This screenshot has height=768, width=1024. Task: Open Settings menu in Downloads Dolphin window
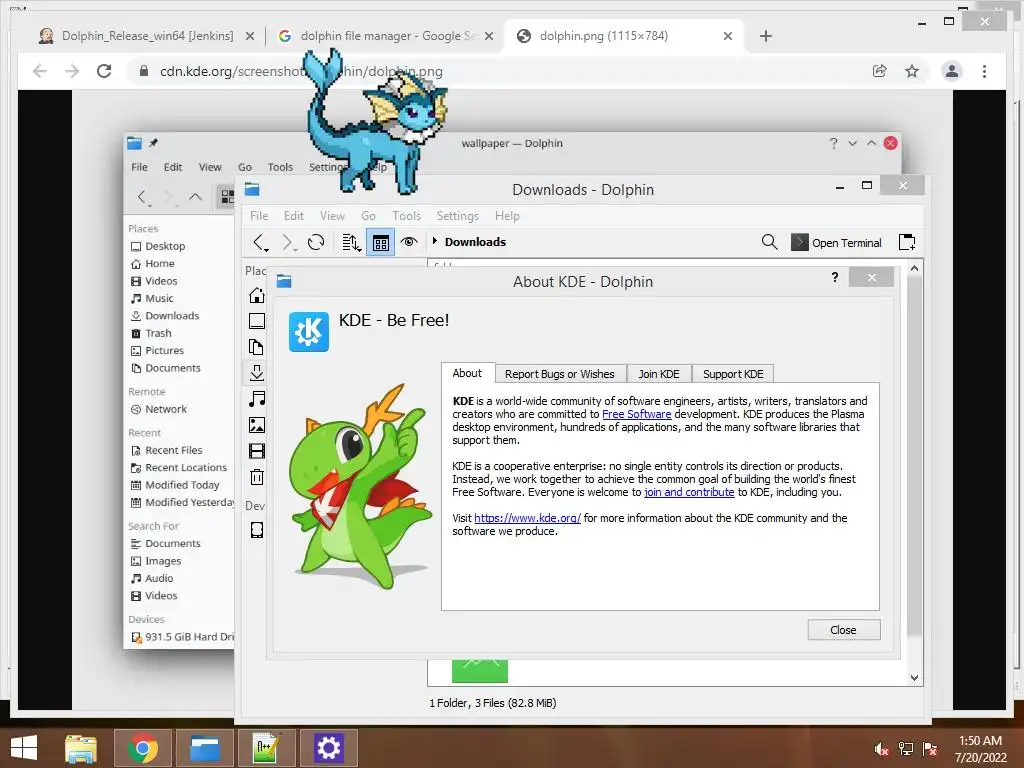pyautogui.click(x=457, y=216)
